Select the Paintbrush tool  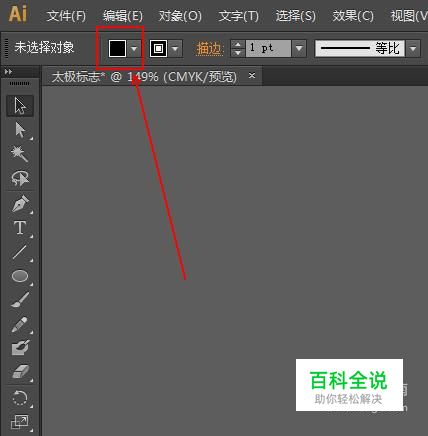[x=20, y=299]
